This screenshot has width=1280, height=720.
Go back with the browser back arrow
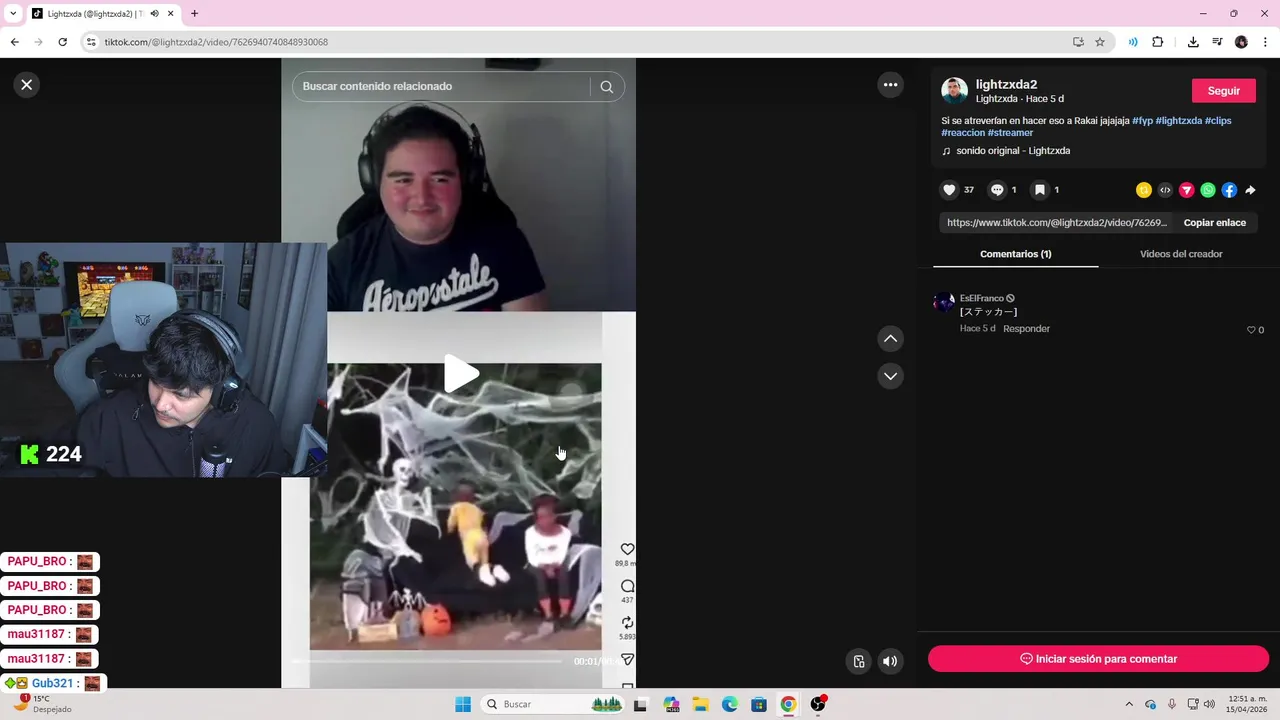point(14,42)
